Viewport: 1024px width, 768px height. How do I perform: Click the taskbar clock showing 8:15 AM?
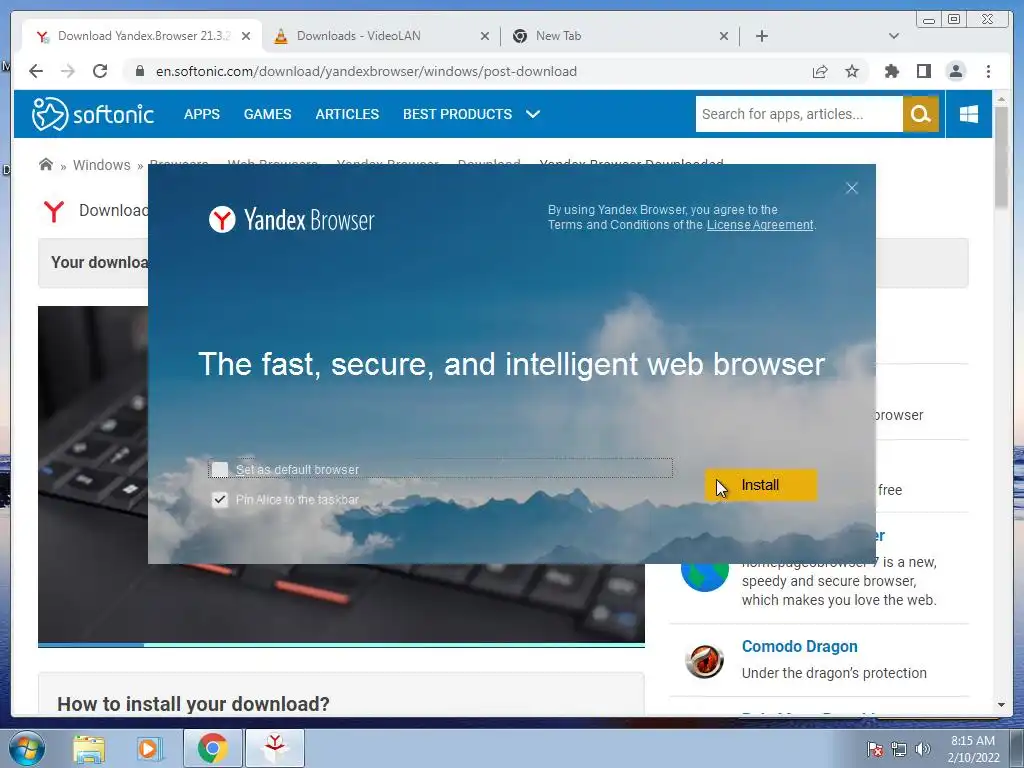pyautogui.click(x=973, y=749)
